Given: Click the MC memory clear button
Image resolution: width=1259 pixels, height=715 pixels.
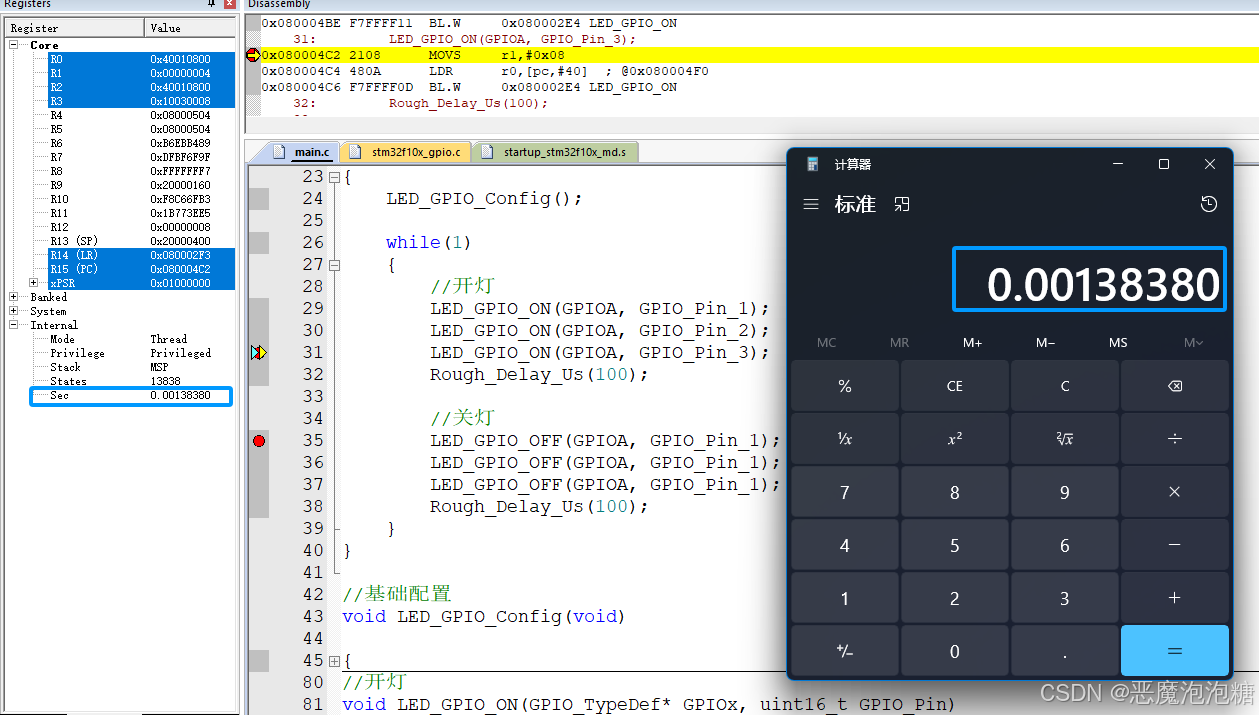Looking at the screenshot, I should click(826, 343).
